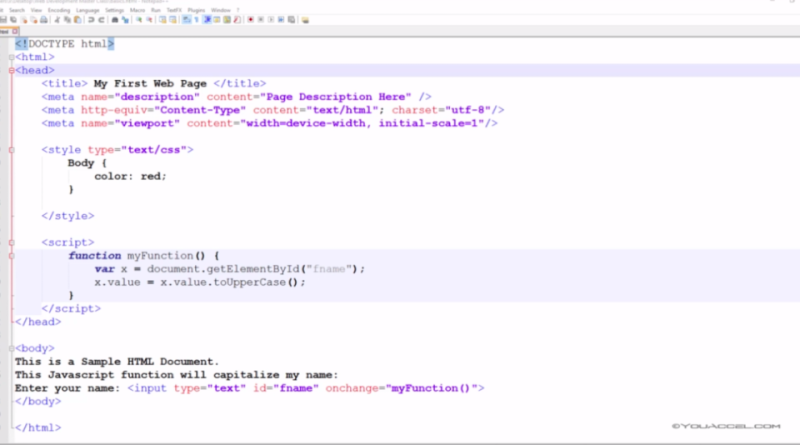Click the "utf-8" charset value

click(467, 110)
